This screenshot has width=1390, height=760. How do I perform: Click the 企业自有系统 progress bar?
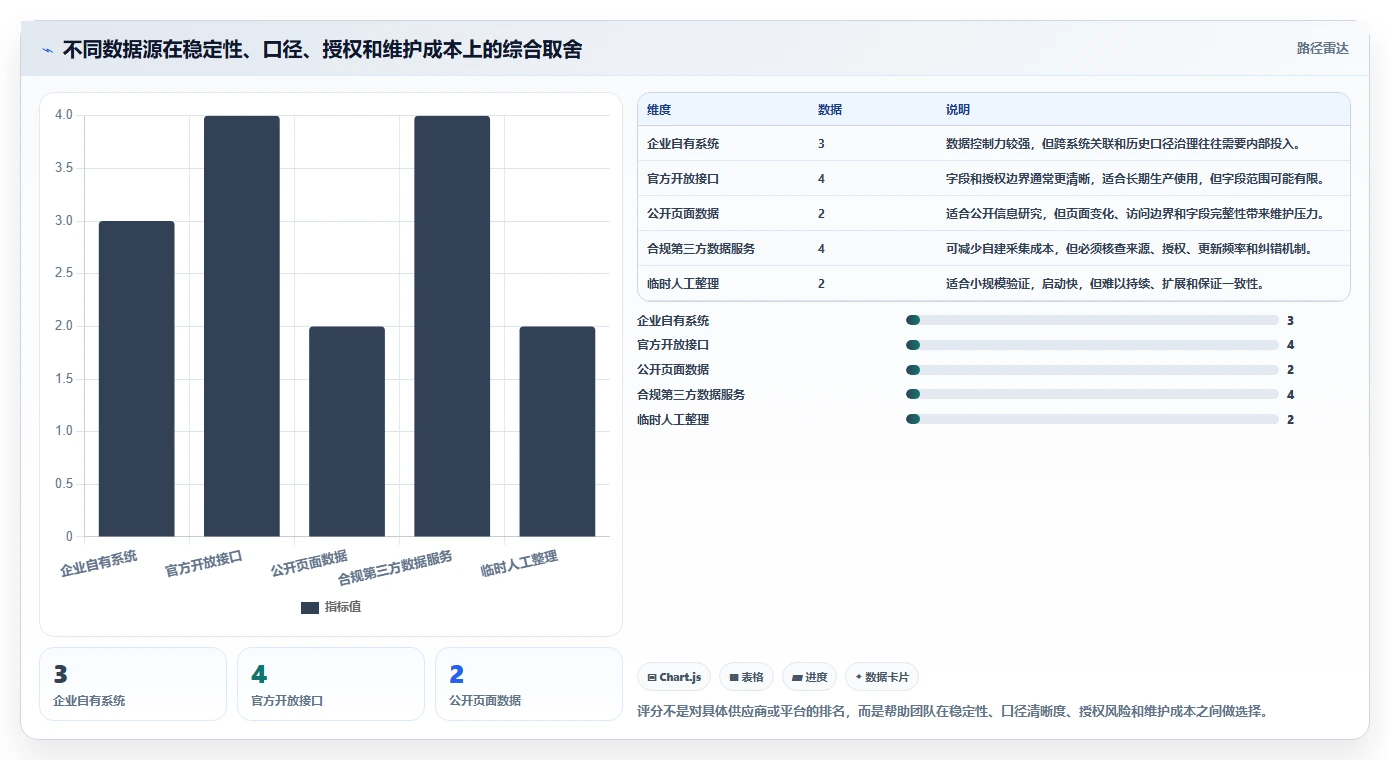pyautogui.click(x=1092, y=320)
